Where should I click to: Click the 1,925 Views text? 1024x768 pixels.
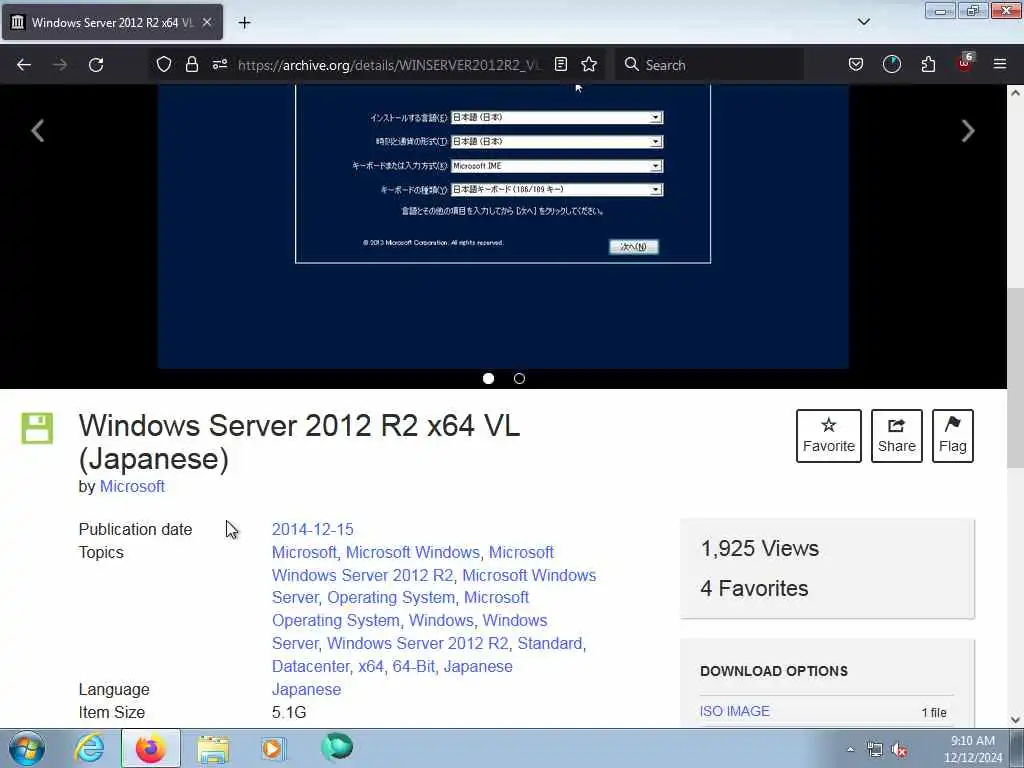point(760,549)
